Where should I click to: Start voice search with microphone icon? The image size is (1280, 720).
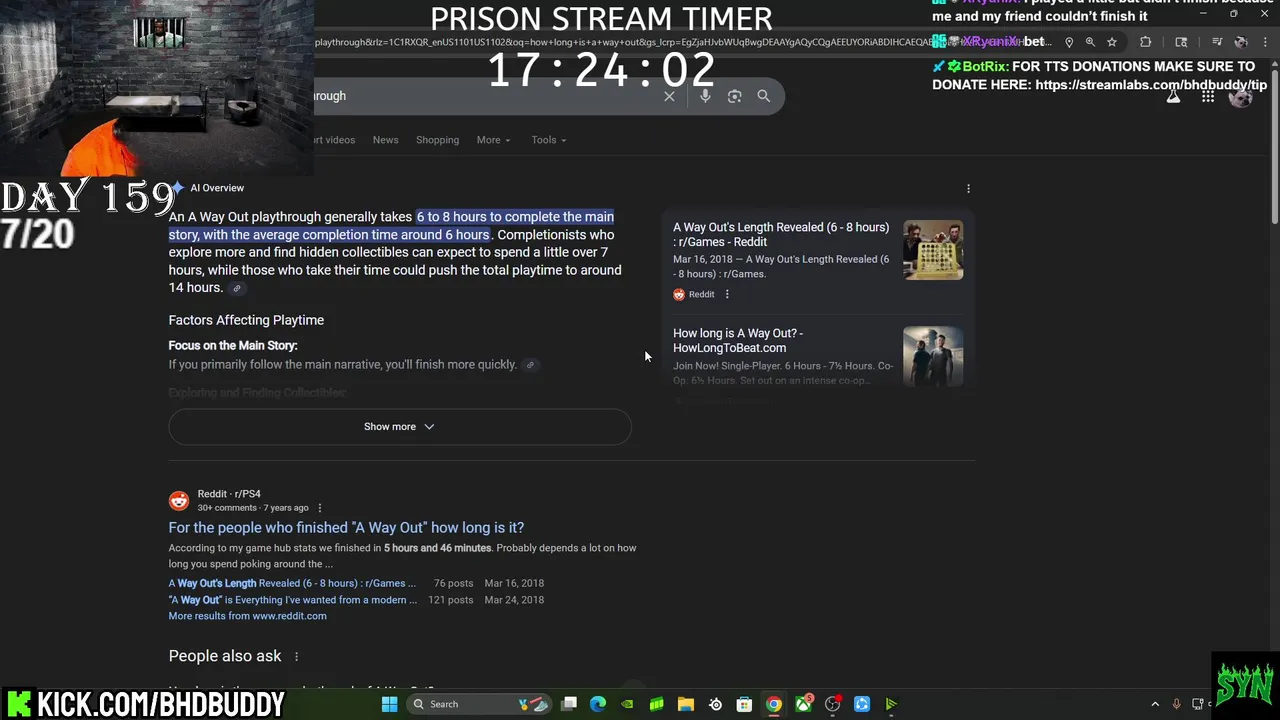(x=705, y=96)
